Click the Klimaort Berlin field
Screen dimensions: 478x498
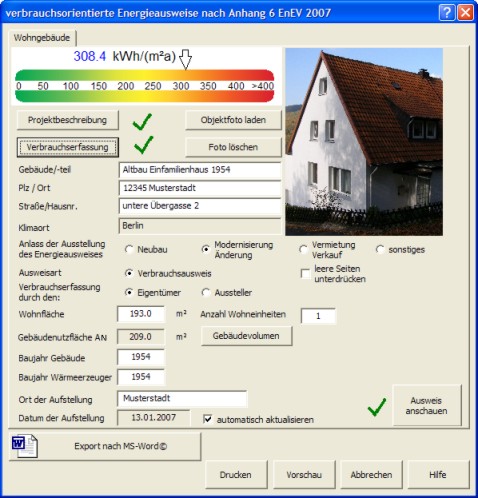[x=200, y=226]
